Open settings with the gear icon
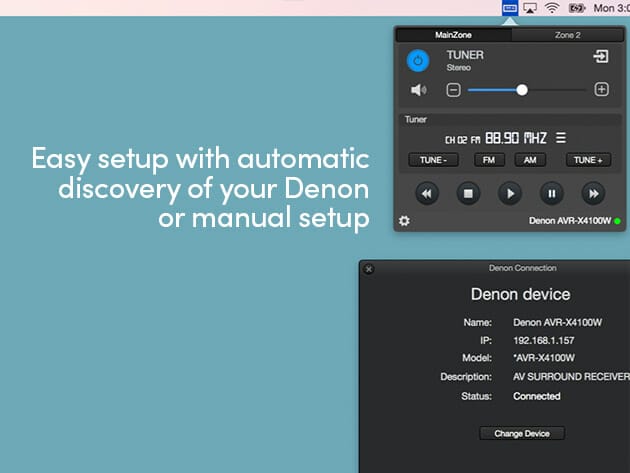630x473 pixels. (x=404, y=220)
